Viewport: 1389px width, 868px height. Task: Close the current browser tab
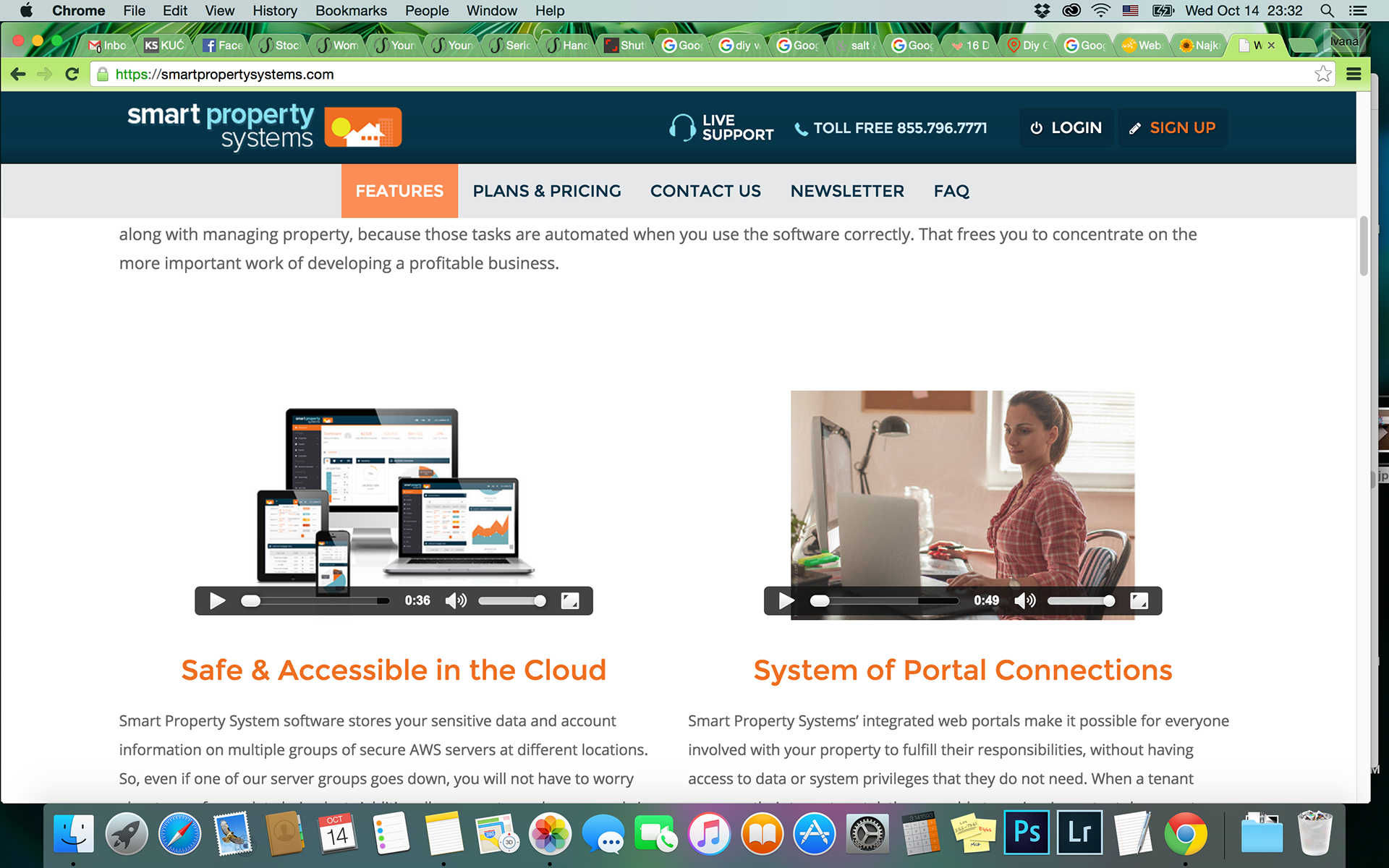tap(1271, 45)
